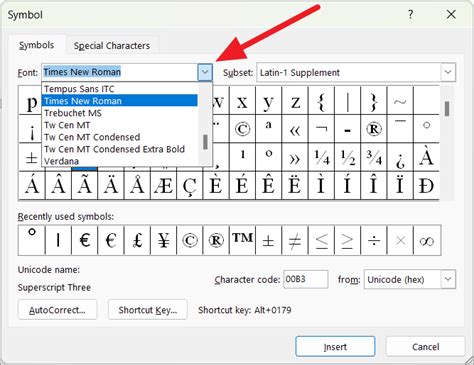Viewport: 474px width, 365px height.
Task: Pick the copyright sign in recently used symbols
Action: (x=190, y=240)
